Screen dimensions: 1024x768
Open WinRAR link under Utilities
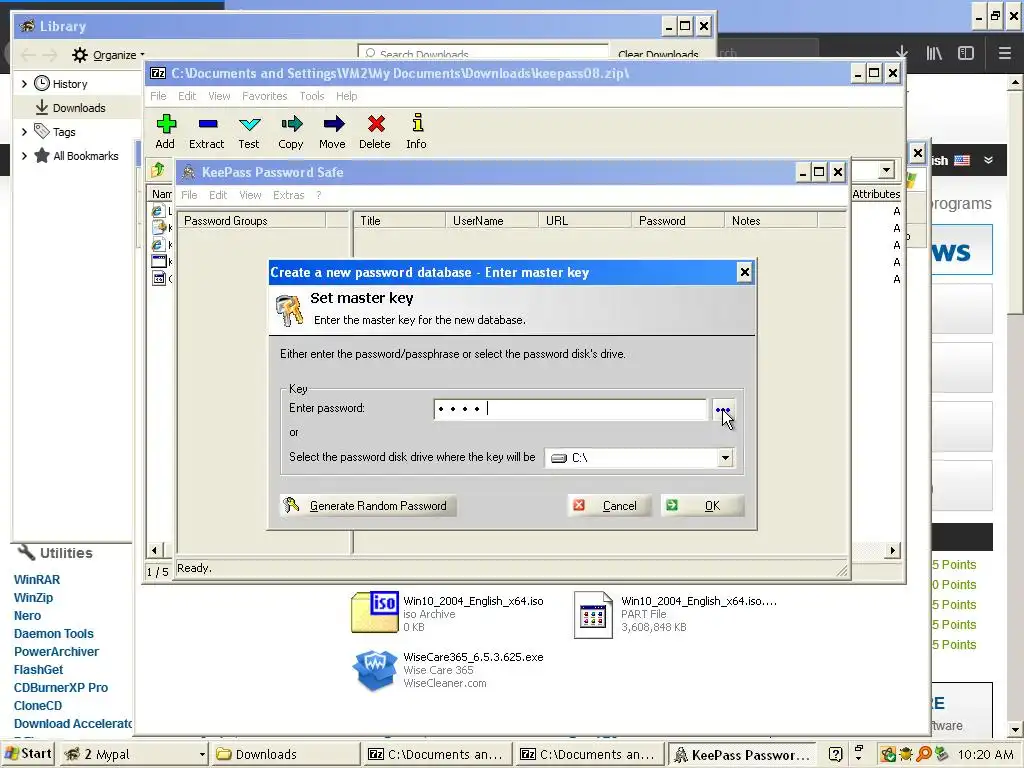37,579
